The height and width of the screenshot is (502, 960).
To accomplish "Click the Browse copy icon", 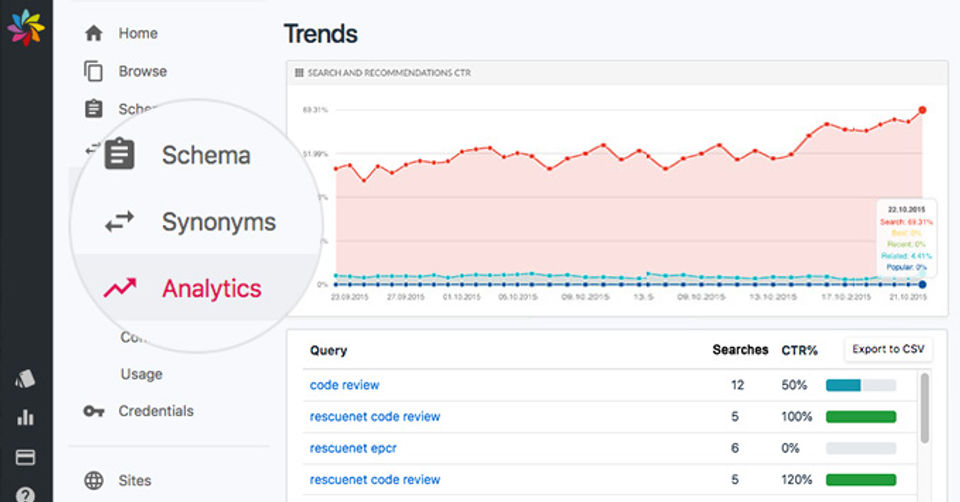I will coord(94,71).
